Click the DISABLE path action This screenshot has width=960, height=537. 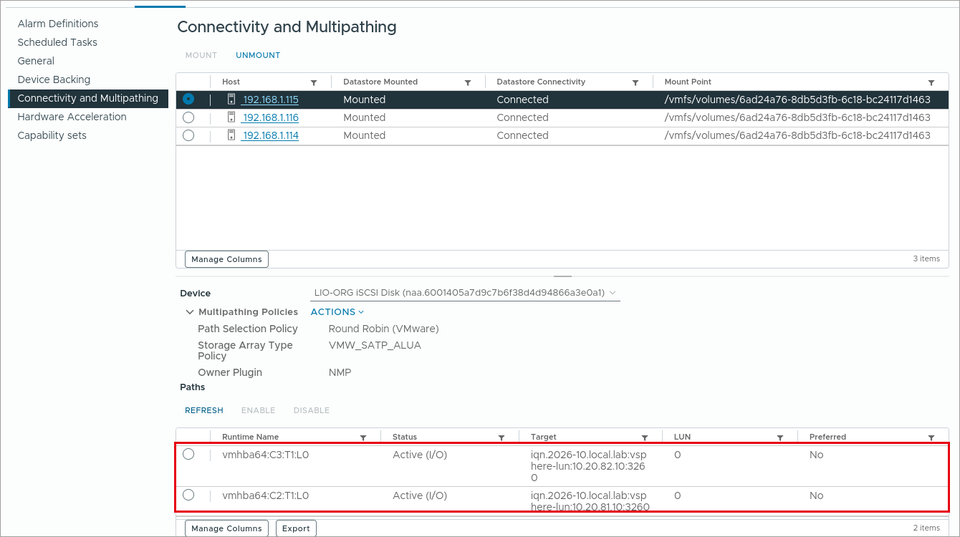[311, 410]
